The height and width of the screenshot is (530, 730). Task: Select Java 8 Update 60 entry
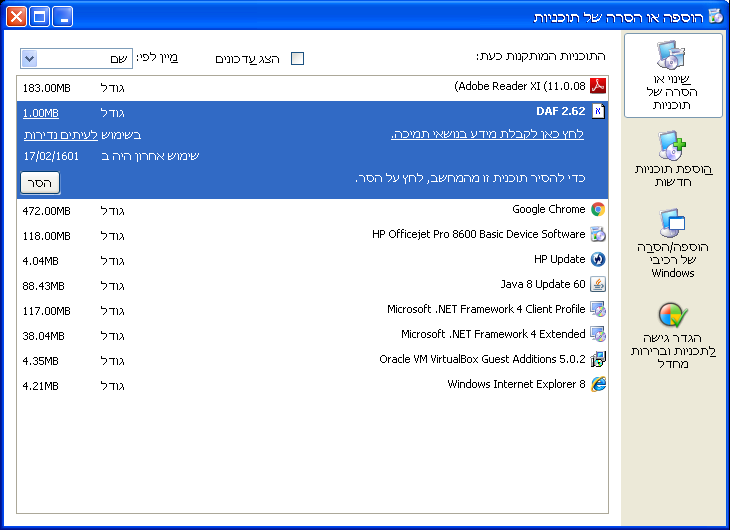click(312, 286)
